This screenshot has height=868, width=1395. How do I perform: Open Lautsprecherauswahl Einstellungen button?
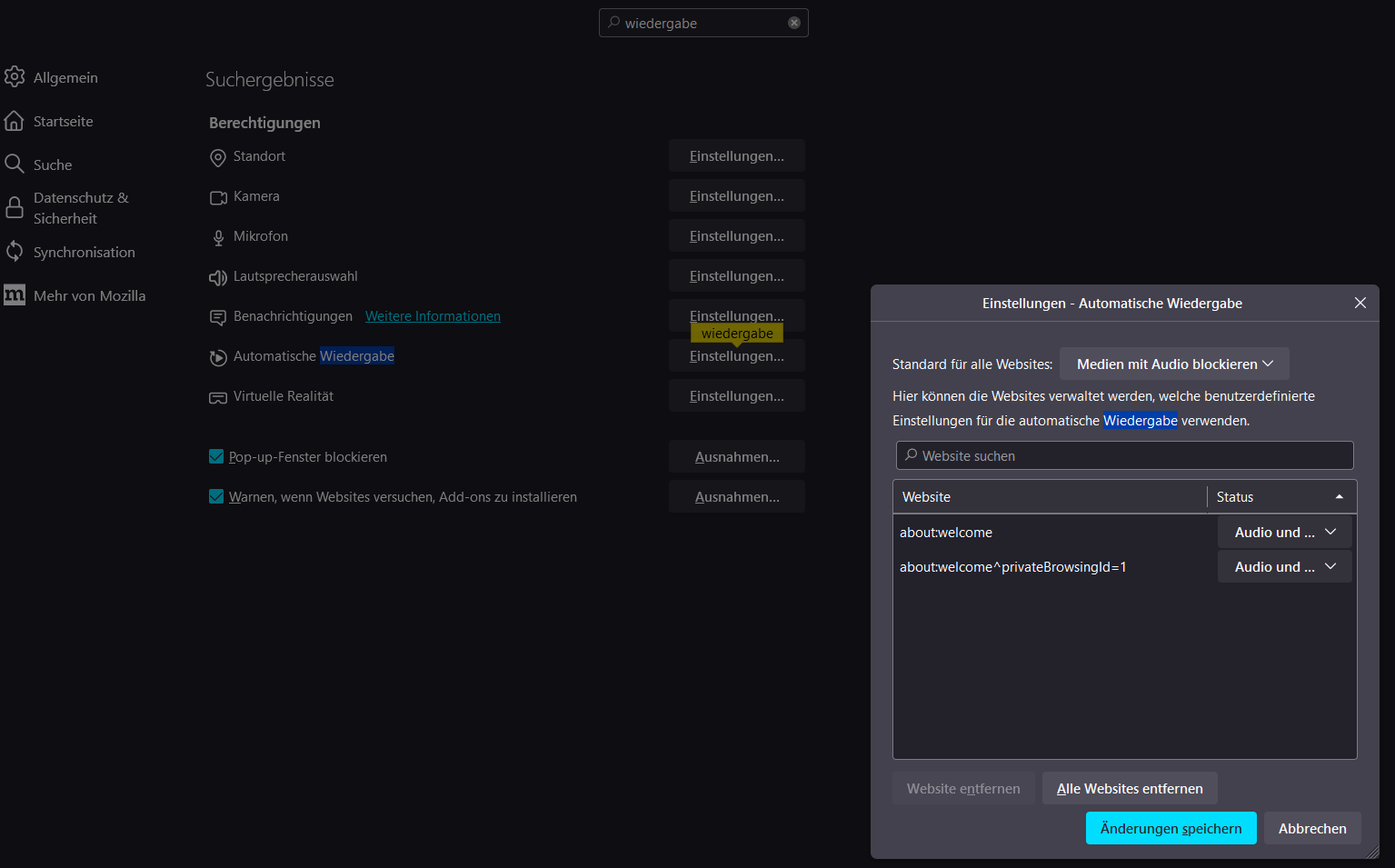coord(737,275)
